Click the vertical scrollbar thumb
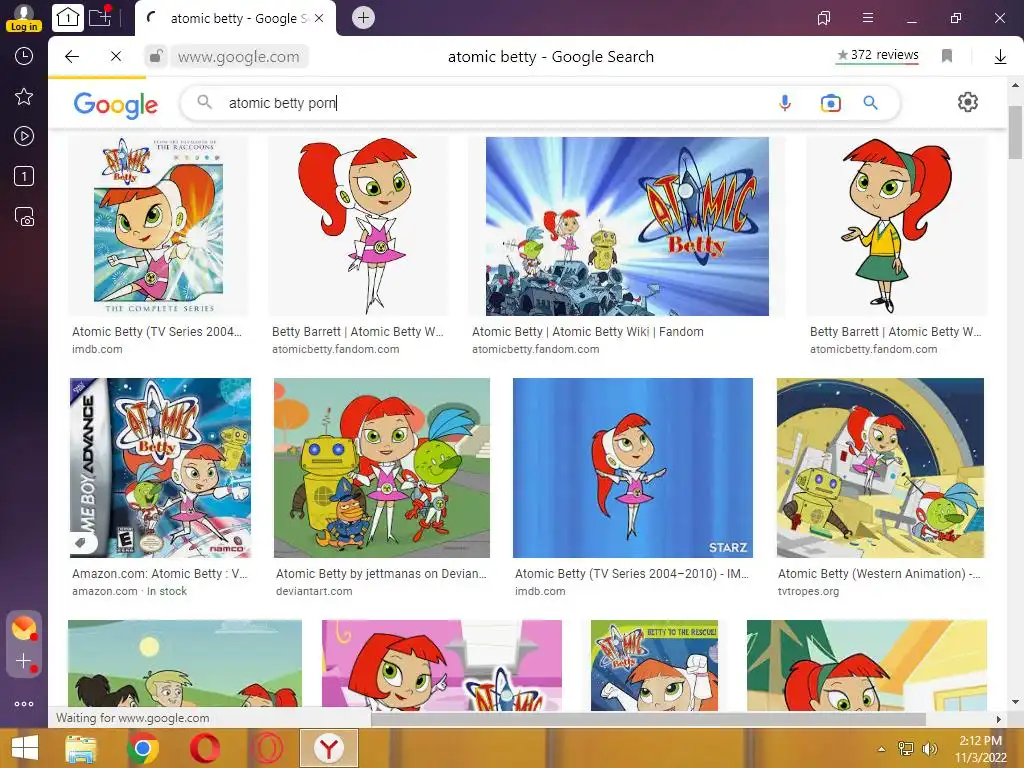1024x768 pixels. (1015, 133)
